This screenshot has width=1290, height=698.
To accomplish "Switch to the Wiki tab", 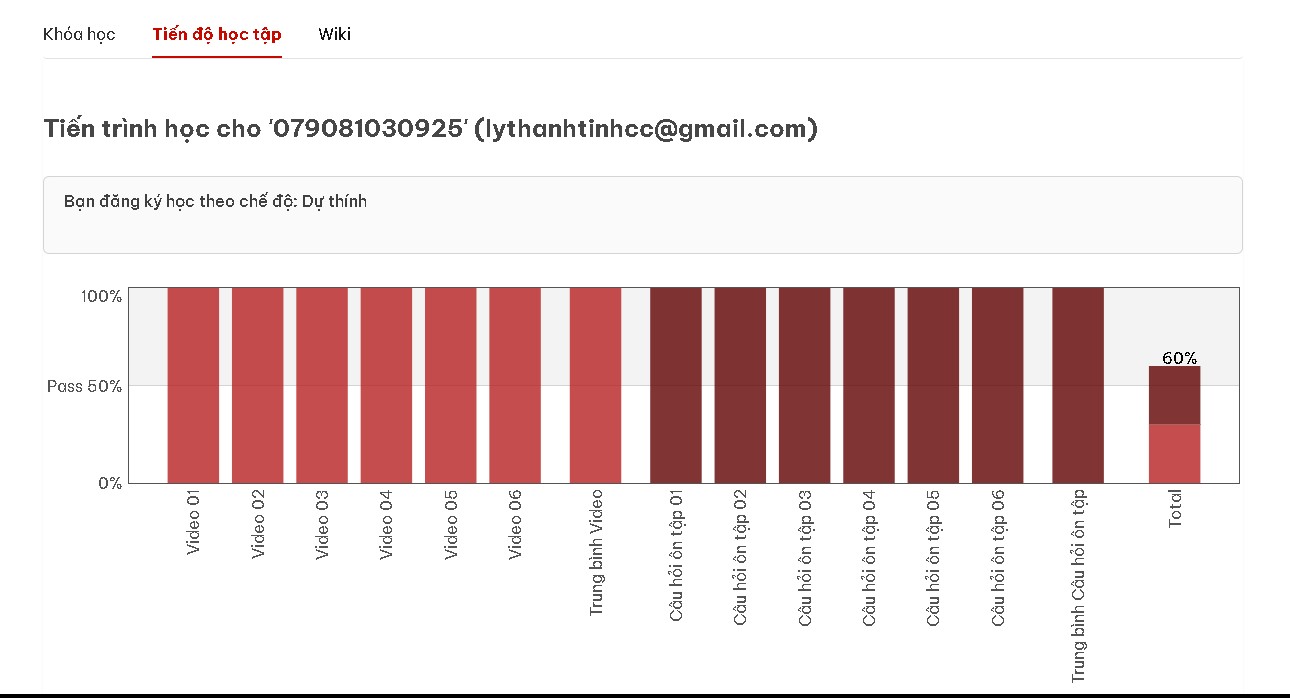I will (x=335, y=34).
